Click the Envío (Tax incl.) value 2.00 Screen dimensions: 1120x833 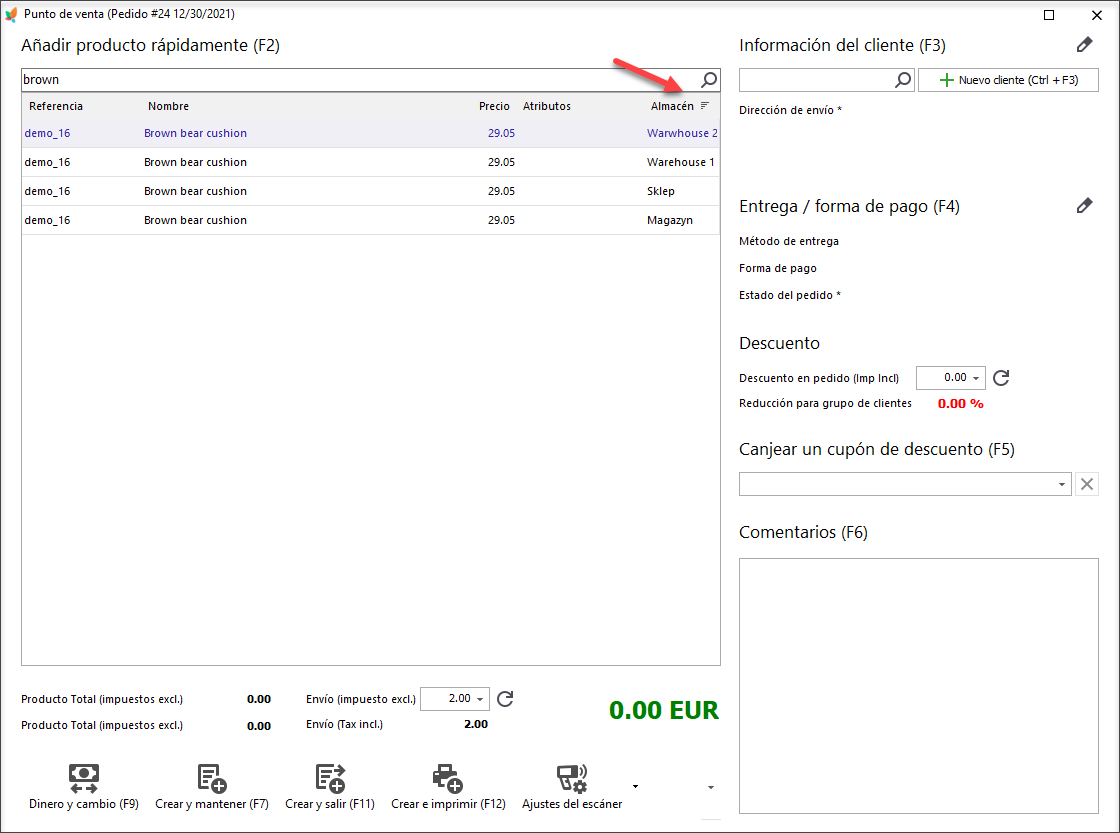476,724
